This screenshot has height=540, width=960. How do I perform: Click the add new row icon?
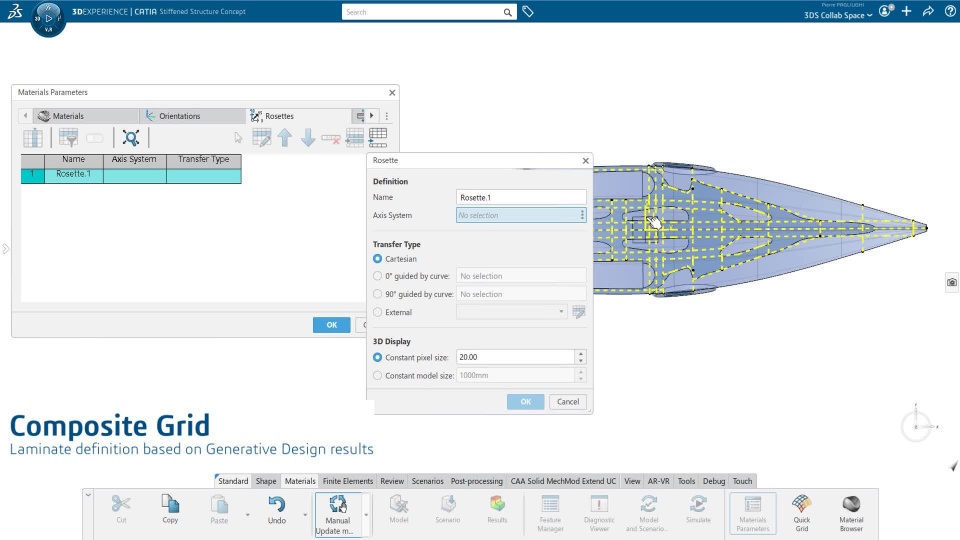(x=378, y=138)
